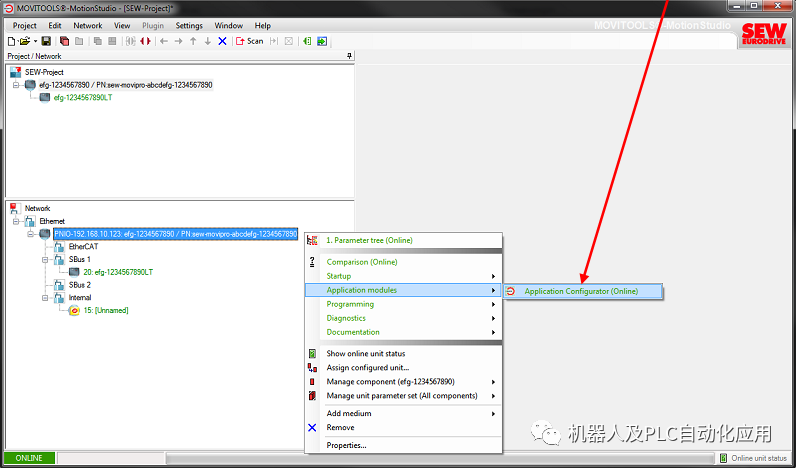Click the Network root tree icon
This screenshot has width=798, height=468.
coord(15,208)
